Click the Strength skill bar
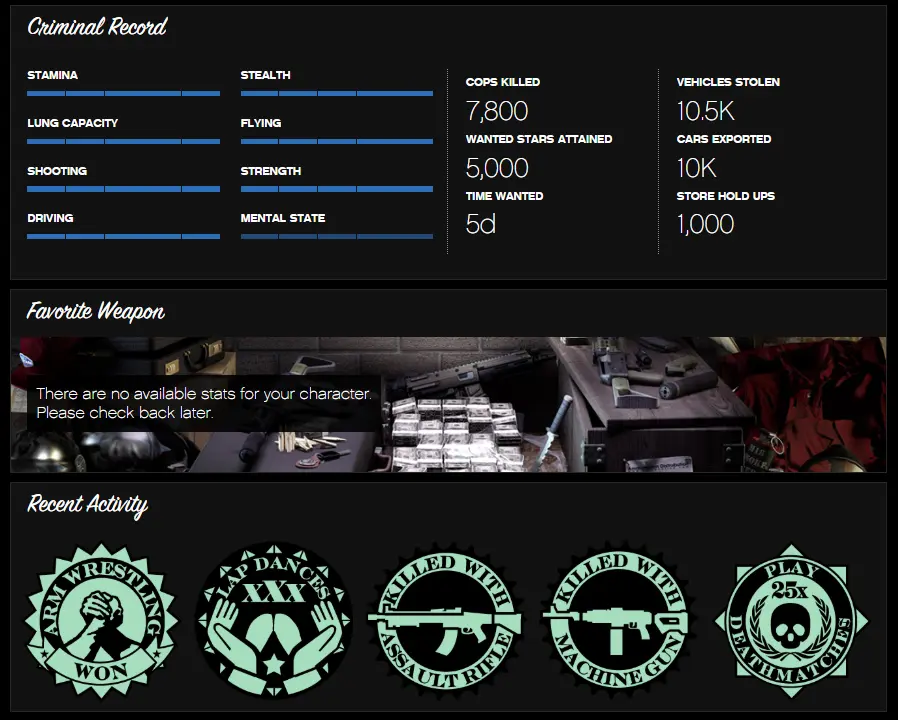The width and height of the screenshot is (898, 720). [336, 189]
